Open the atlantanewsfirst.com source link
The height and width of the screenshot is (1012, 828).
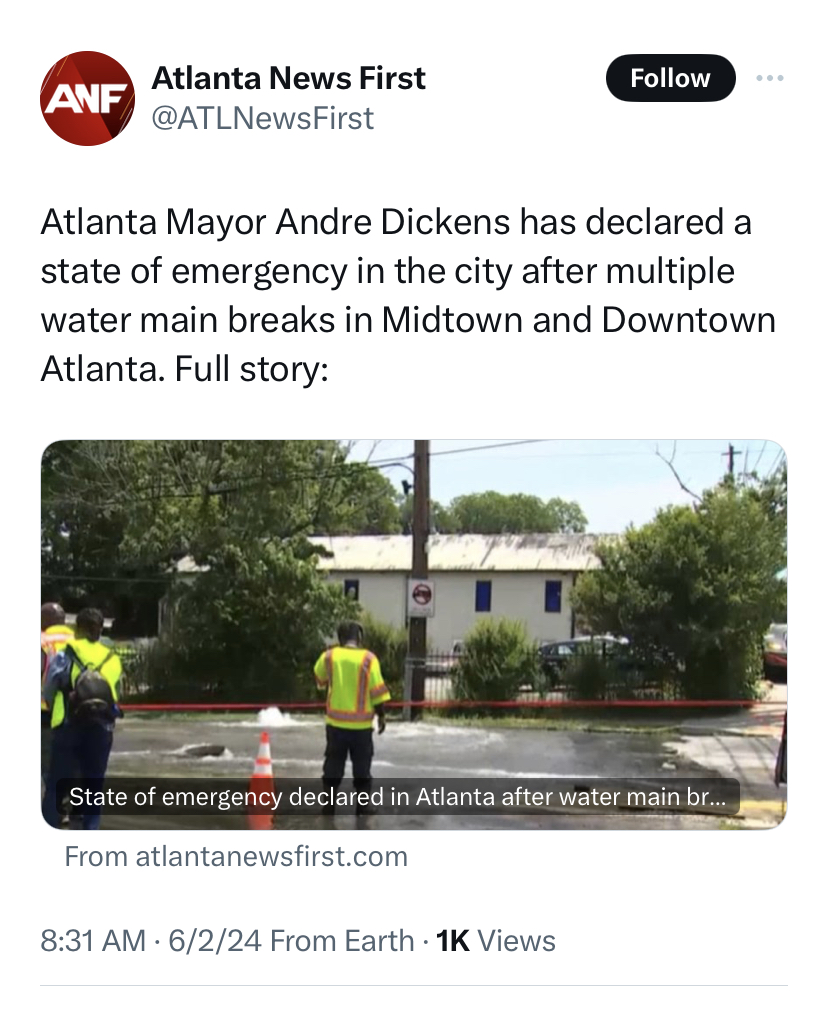click(x=236, y=856)
